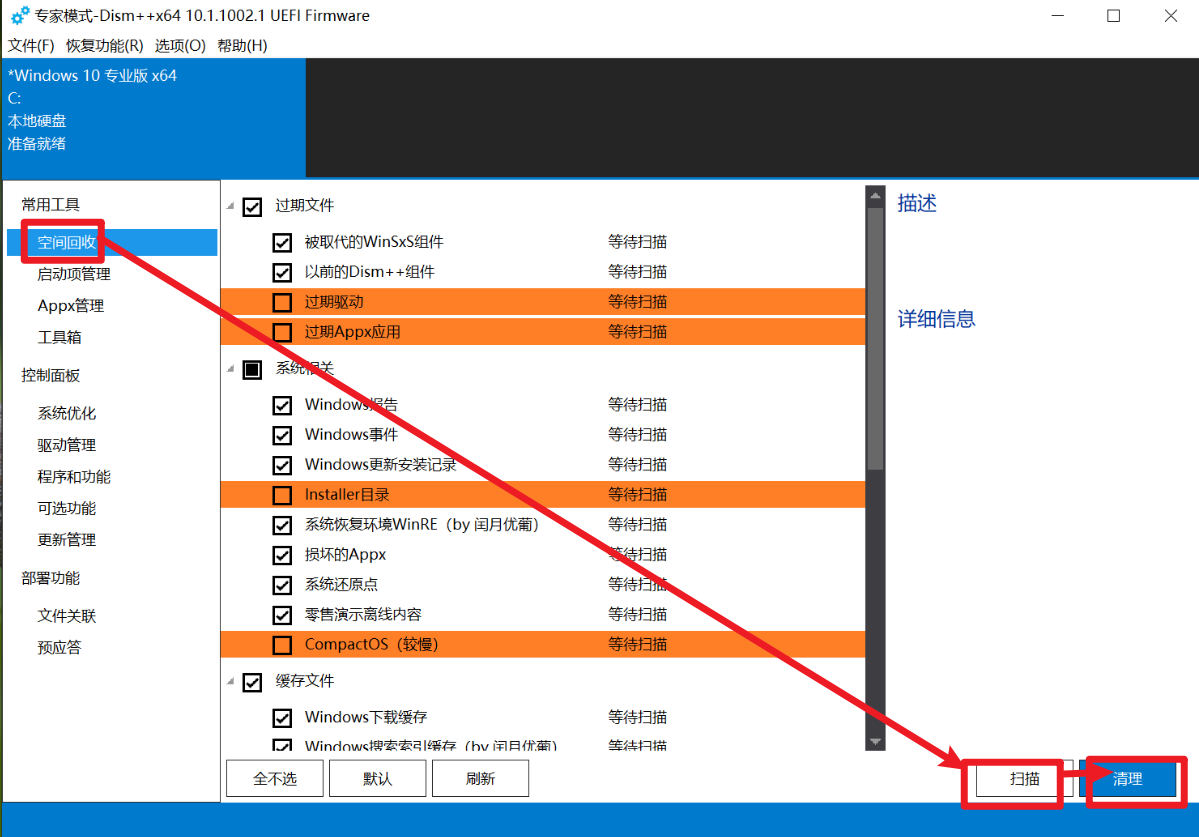Image resolution: width=1199 pixels, height=837 pixels.
Task: Click the 清理 button
Action: [x=1127, y=779]
